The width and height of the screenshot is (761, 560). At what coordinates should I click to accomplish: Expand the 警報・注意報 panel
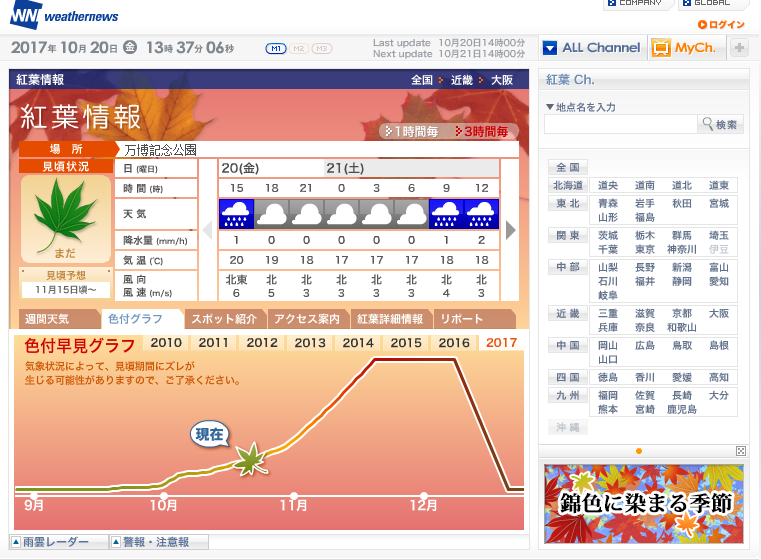(x=159, y=542)
